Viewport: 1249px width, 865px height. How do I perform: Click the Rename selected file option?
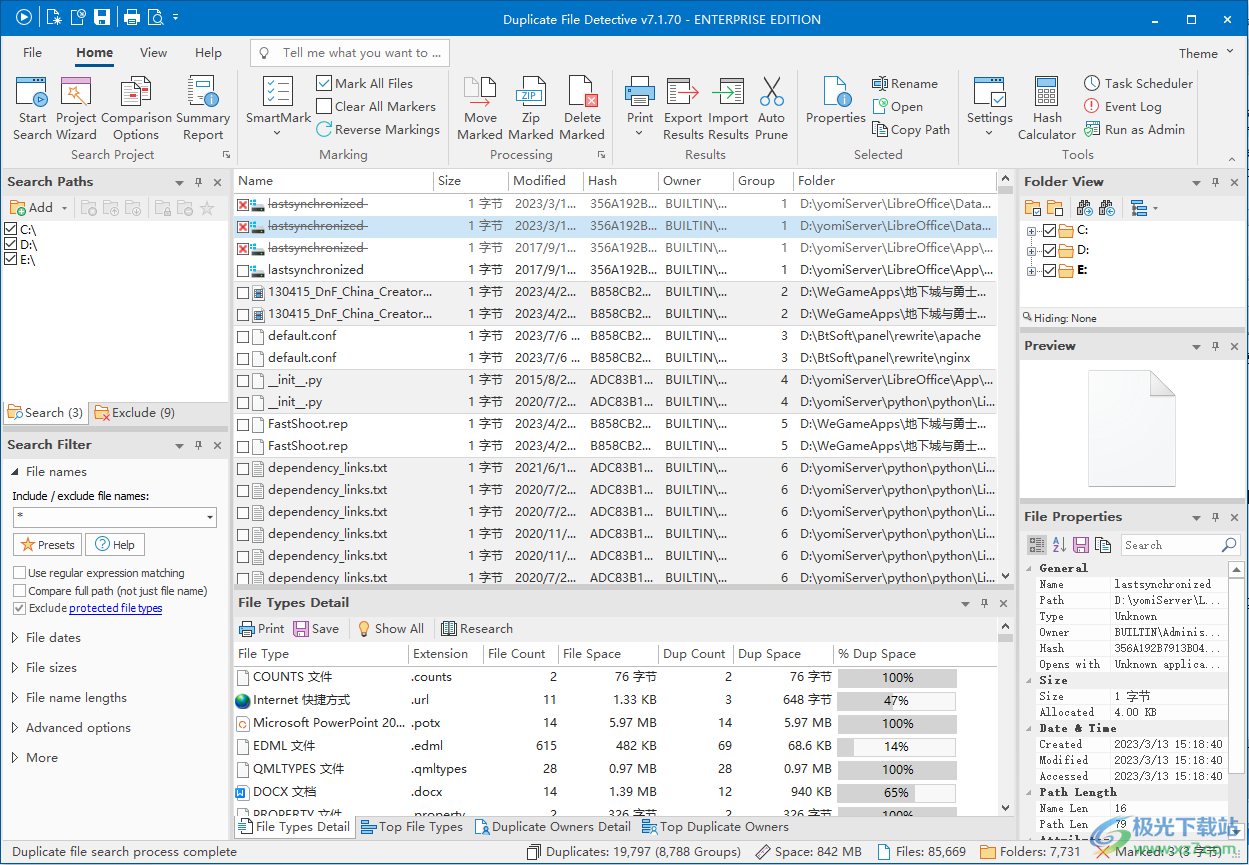905,83
